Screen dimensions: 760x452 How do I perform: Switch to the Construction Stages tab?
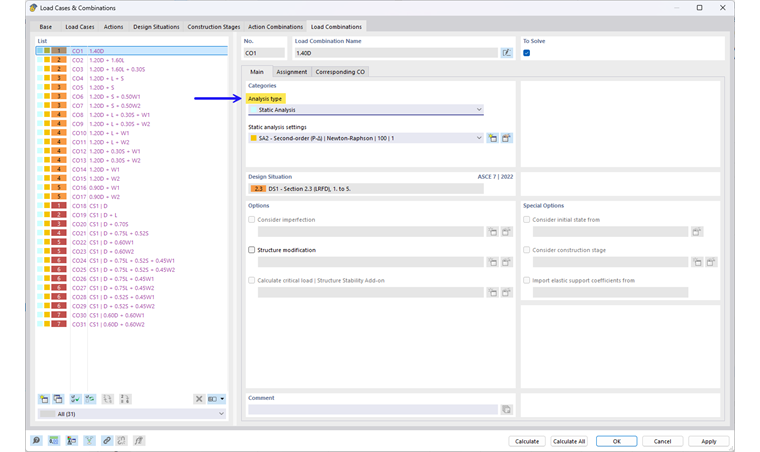coord(214,27)
